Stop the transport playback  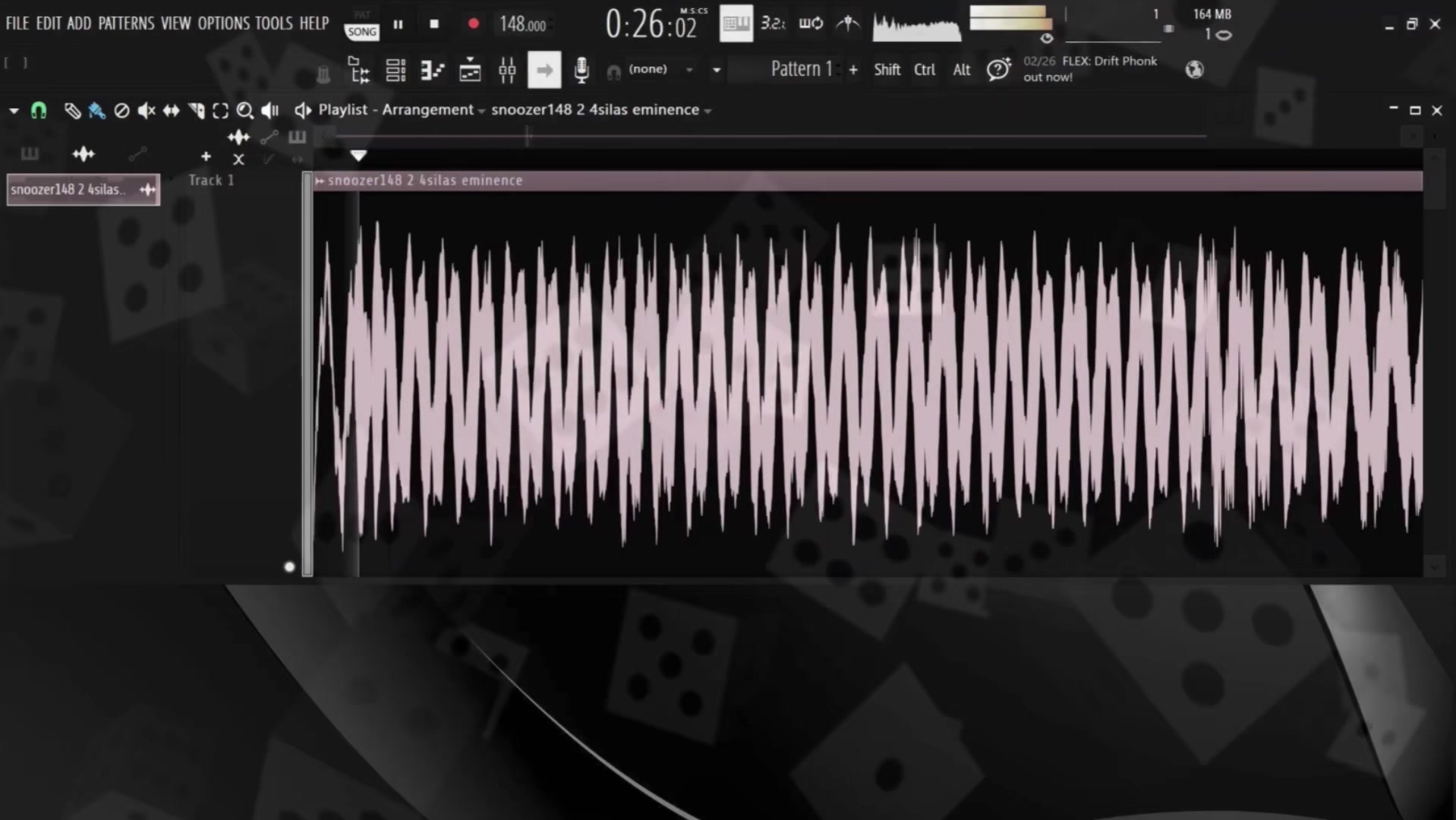[434, 24]
